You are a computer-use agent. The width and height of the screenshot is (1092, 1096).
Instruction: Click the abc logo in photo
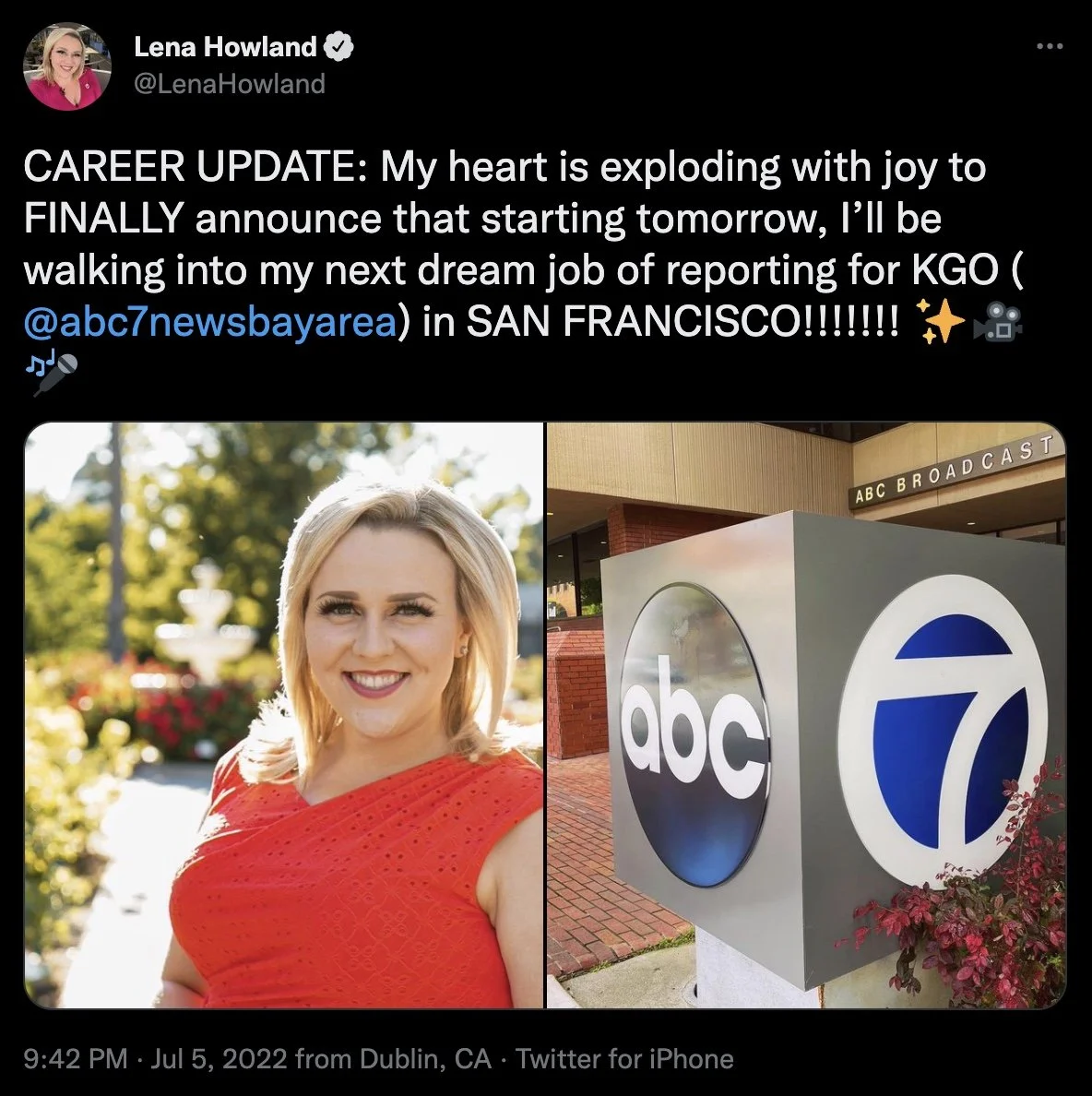tap(695, 737)
